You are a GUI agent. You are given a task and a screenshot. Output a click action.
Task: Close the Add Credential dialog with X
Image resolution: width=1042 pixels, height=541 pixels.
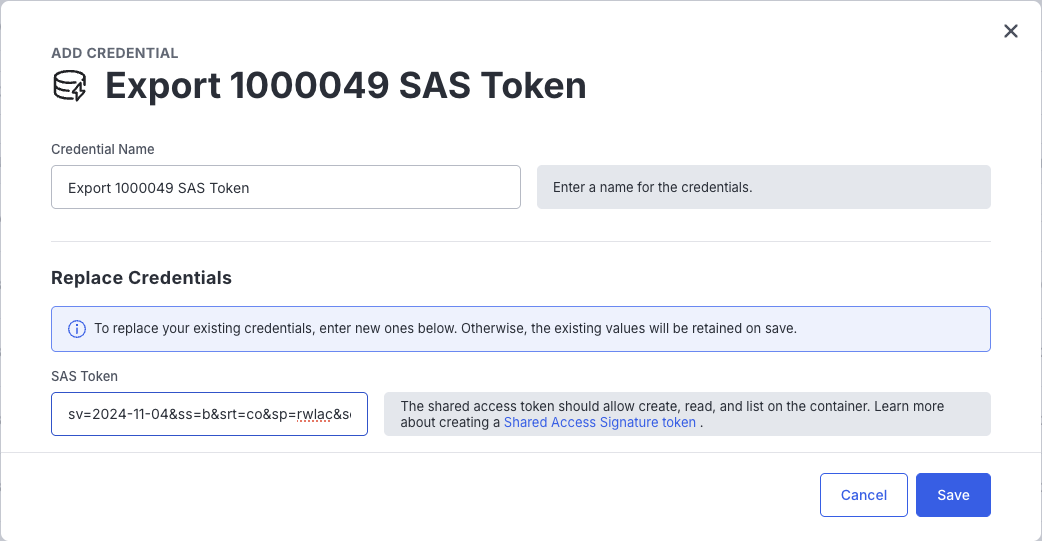1011,31
